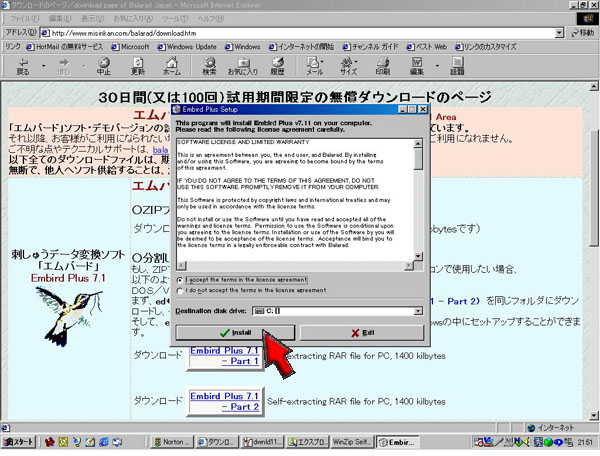Click the green globe system tray icon
This screenshot has height=456, width=600.
click(x=548, y=442)
